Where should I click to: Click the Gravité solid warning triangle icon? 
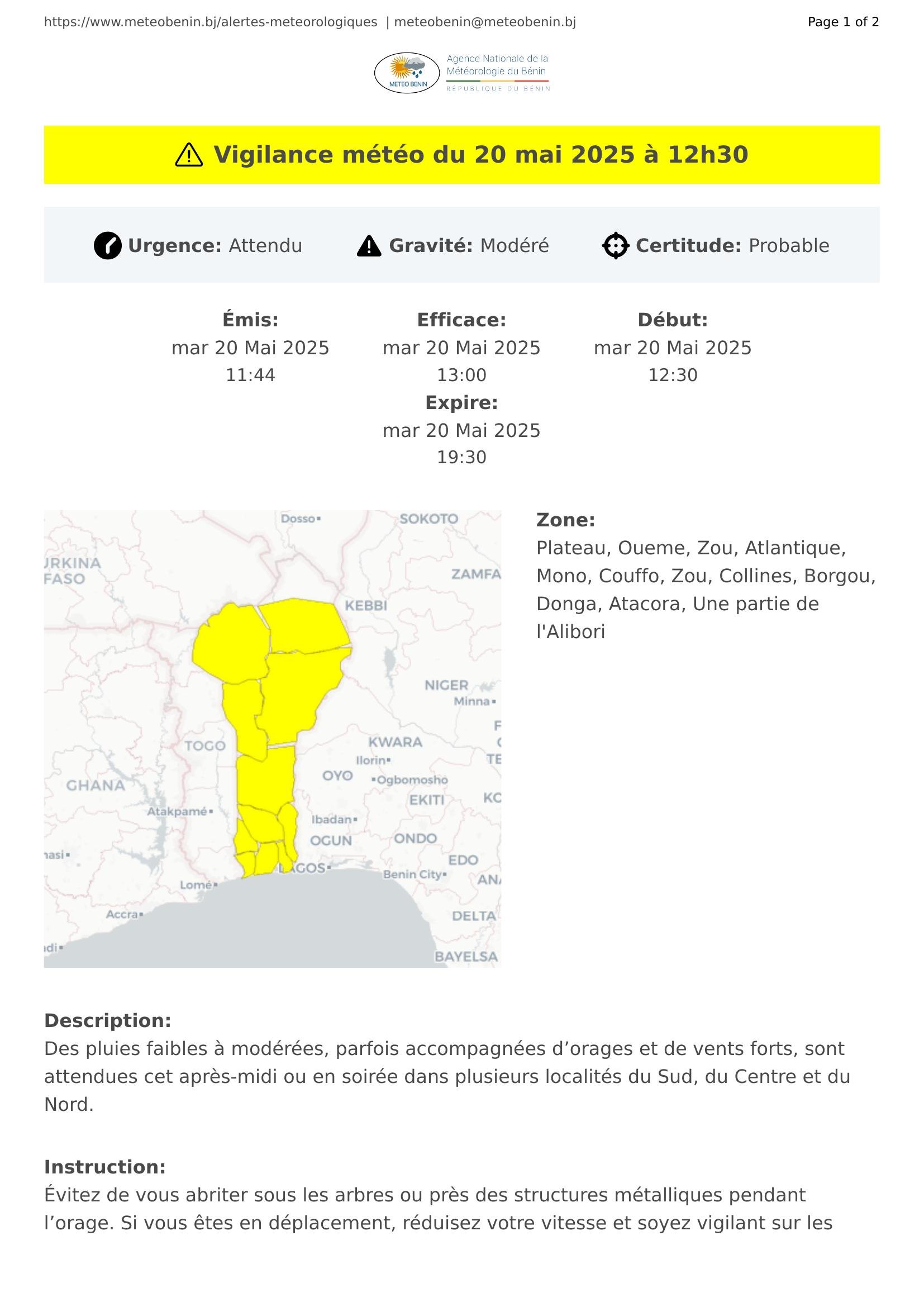(x=369, y=246)
